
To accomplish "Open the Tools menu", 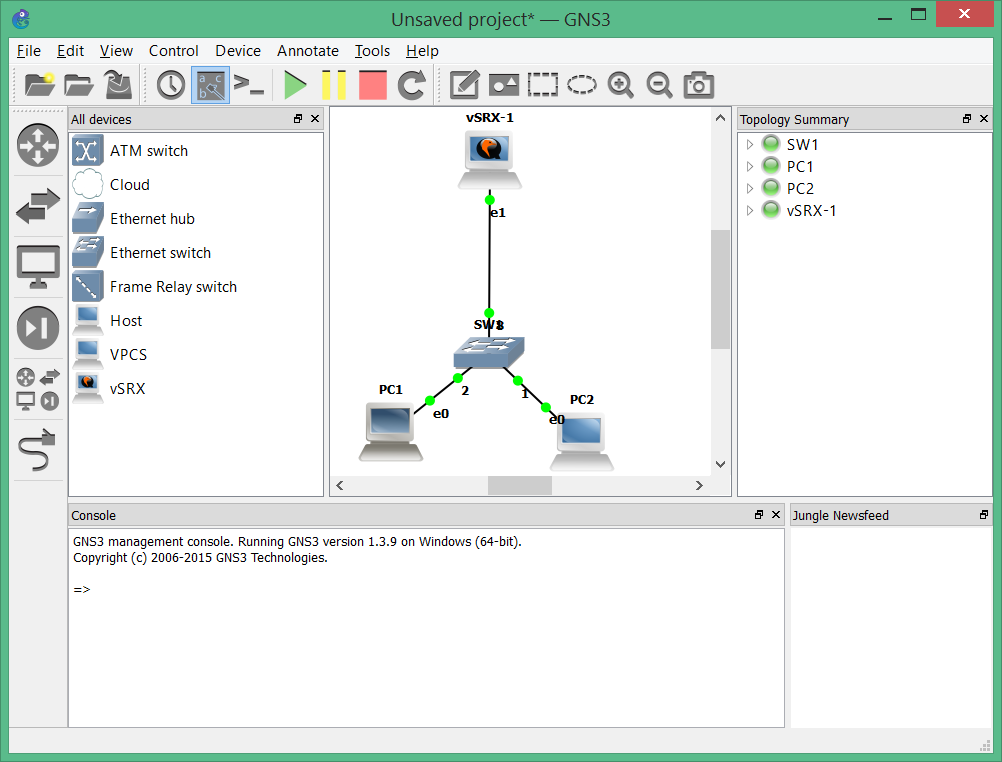I will click(x=373, y=51).
